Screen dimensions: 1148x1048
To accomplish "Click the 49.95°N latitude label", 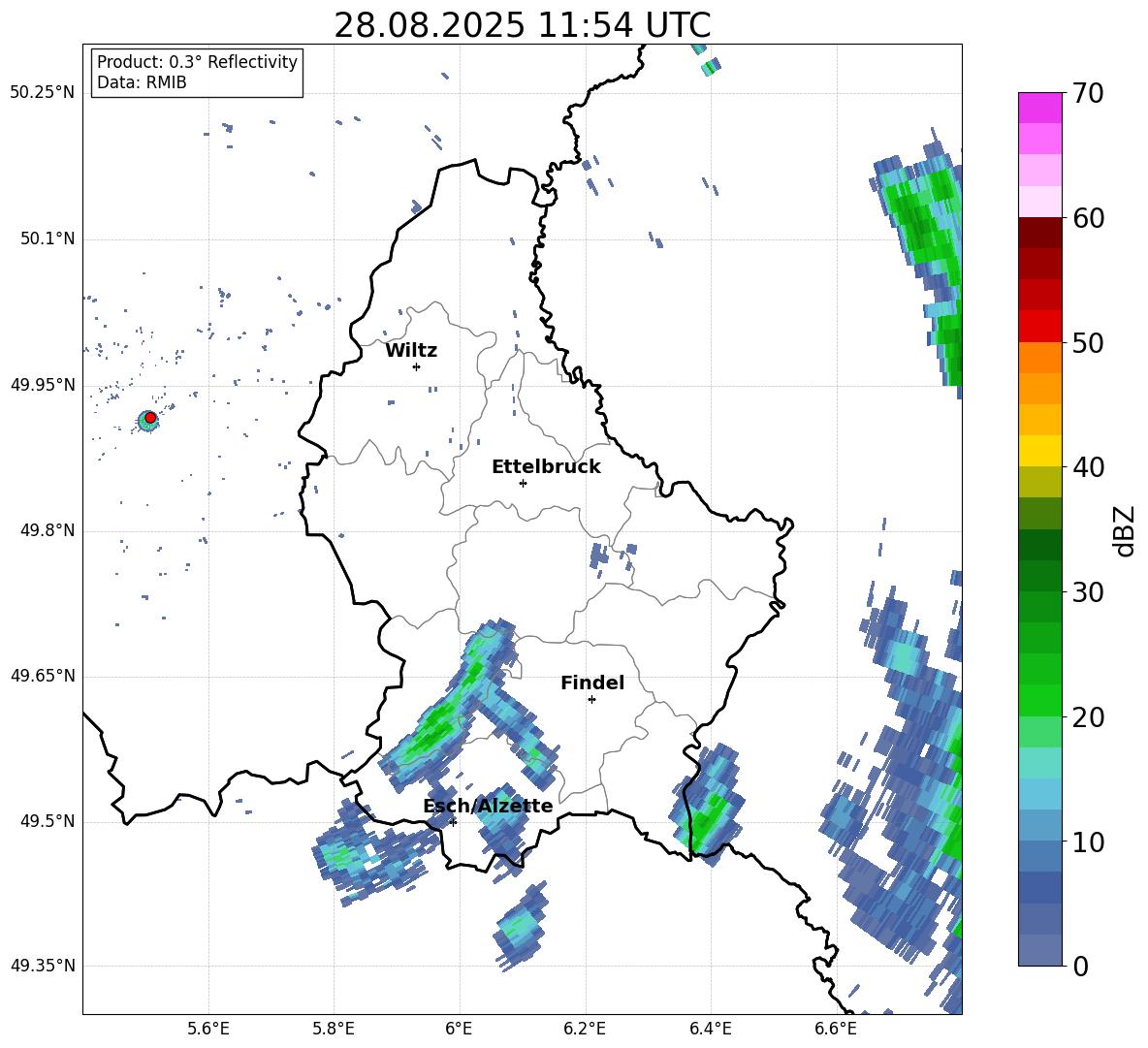I will point(43,385).
